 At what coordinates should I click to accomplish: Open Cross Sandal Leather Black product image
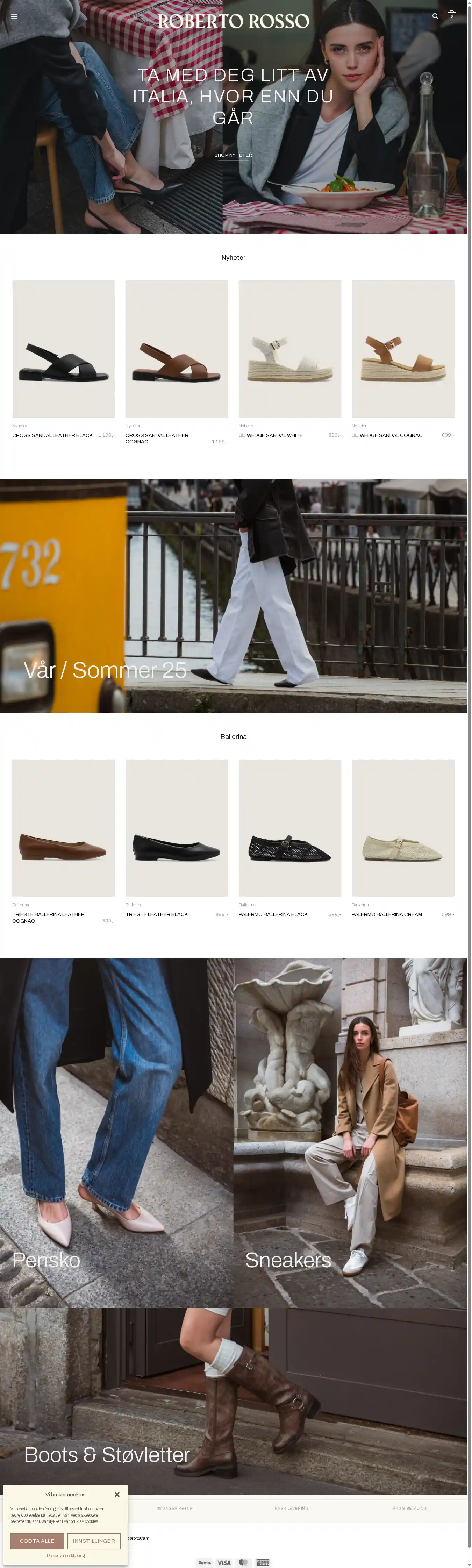(x=63, y=349)
